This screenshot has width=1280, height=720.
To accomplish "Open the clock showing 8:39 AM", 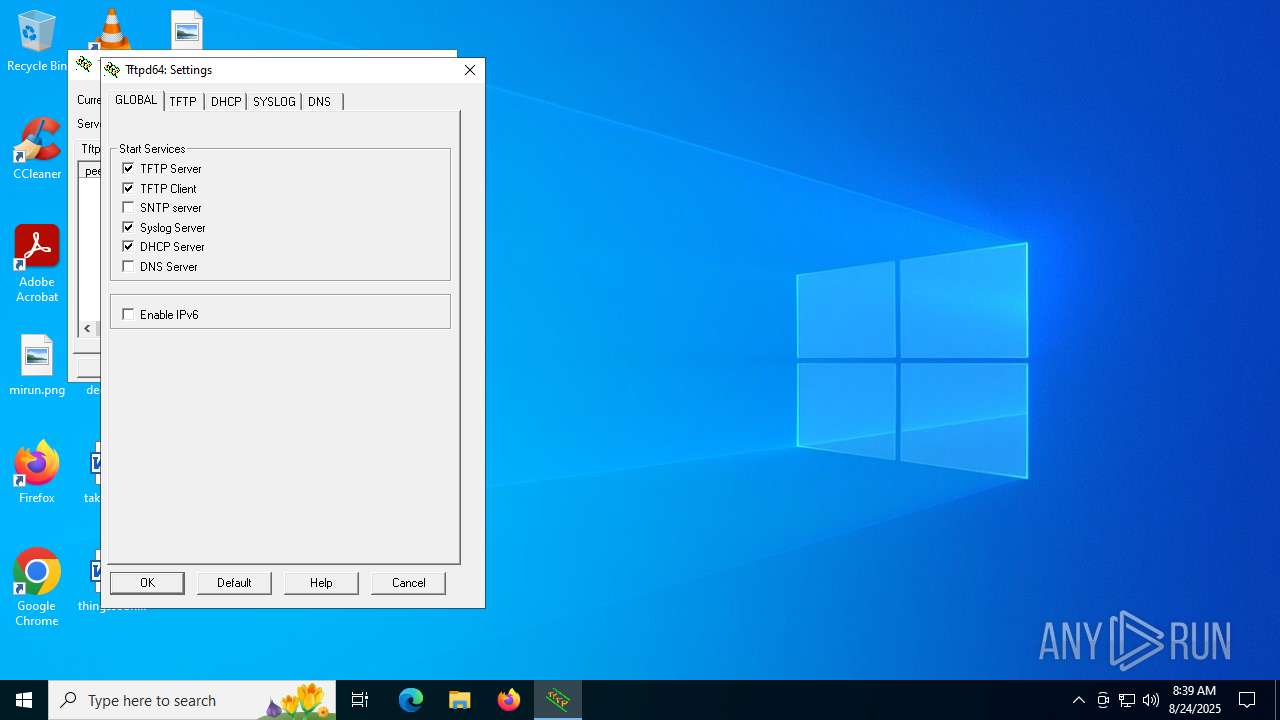I will pyautogui.click(x=1194, y=700).
